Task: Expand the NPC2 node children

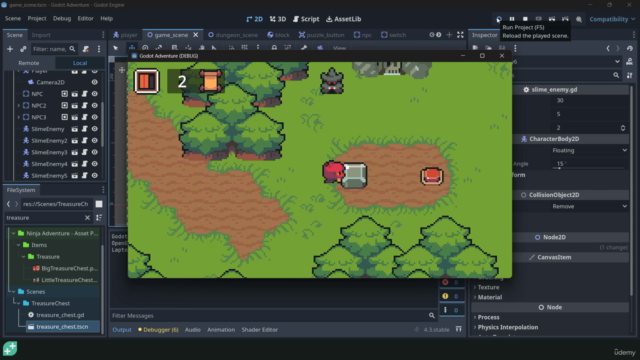Action: coord(18,105)
